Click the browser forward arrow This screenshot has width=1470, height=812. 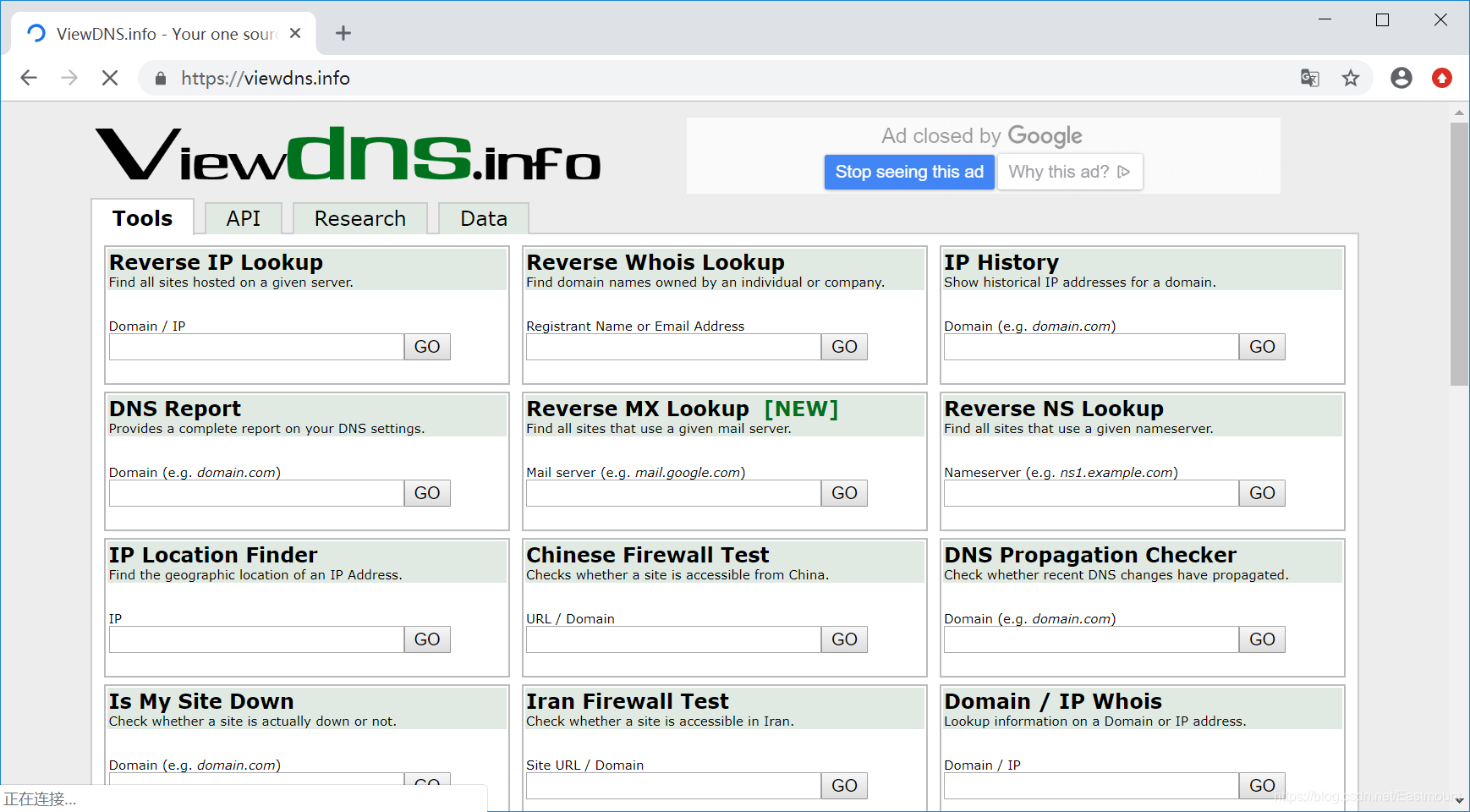tap(69, 78)
